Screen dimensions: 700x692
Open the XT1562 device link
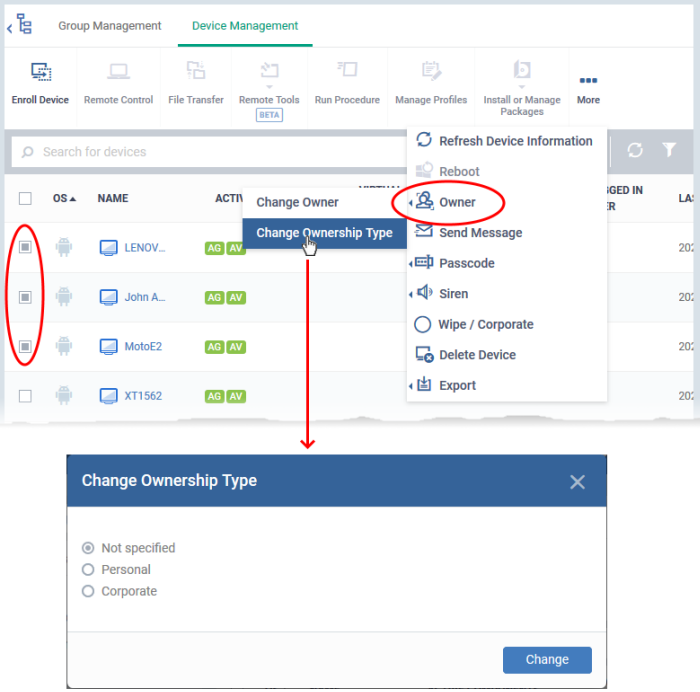tap(143, 396)
